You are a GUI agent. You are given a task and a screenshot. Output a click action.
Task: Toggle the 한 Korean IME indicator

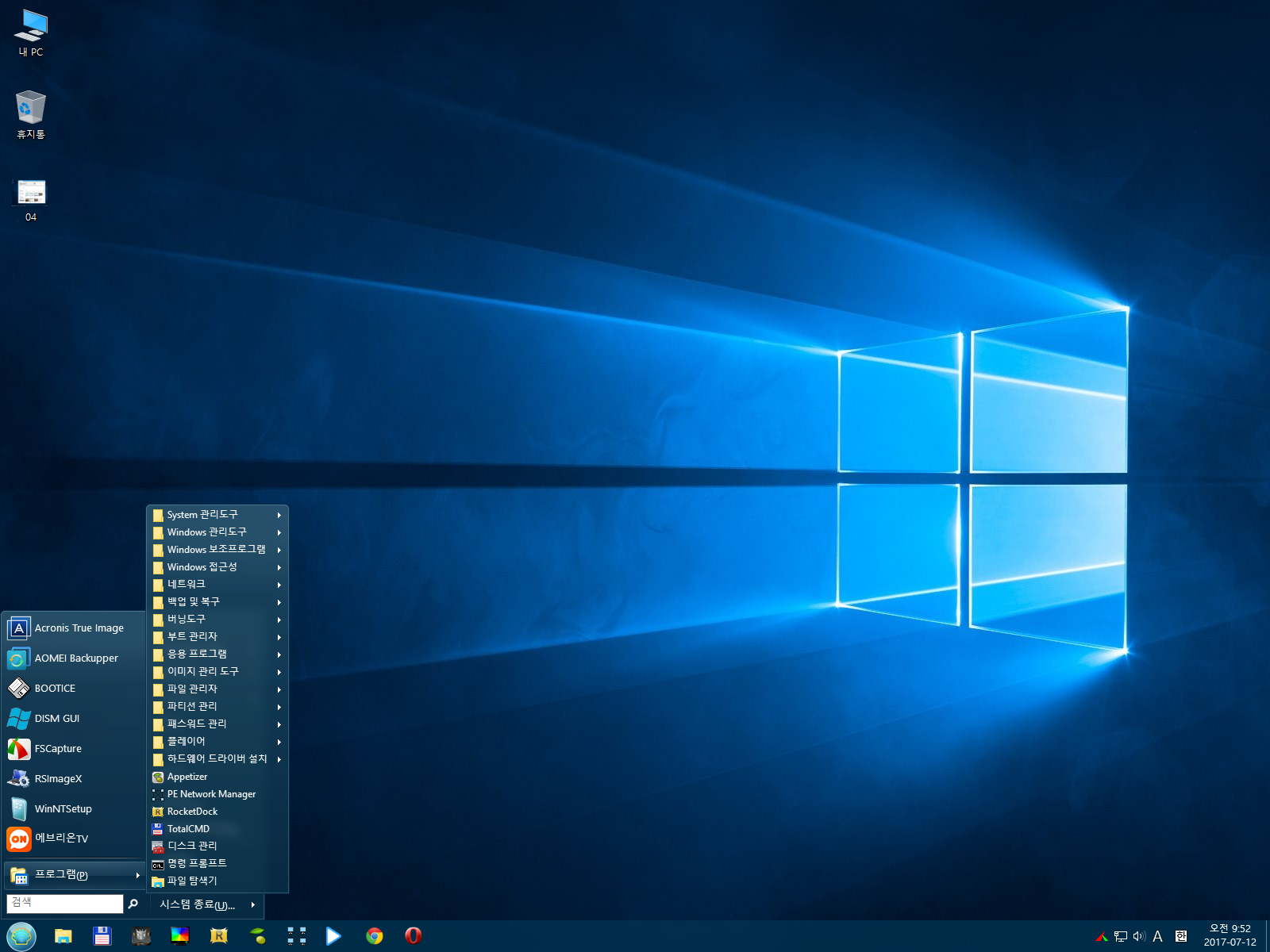(1181, 937)
